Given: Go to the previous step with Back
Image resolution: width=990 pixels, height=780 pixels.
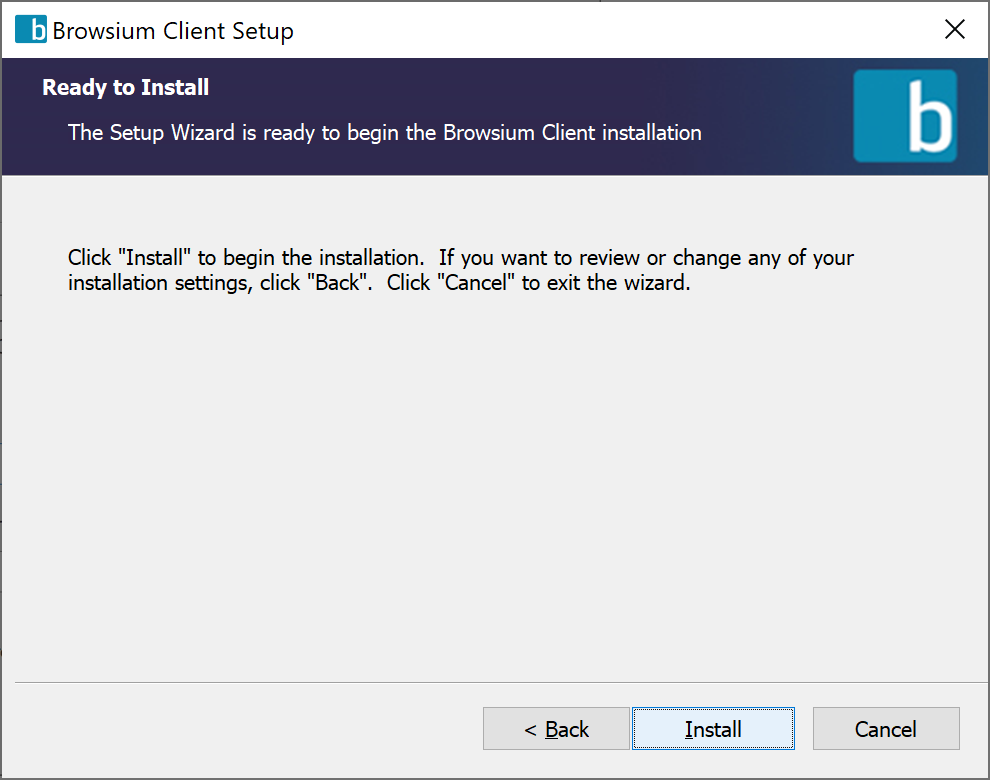Looking at the screenshot, I should pyautogui.click(x=556, y=729).
